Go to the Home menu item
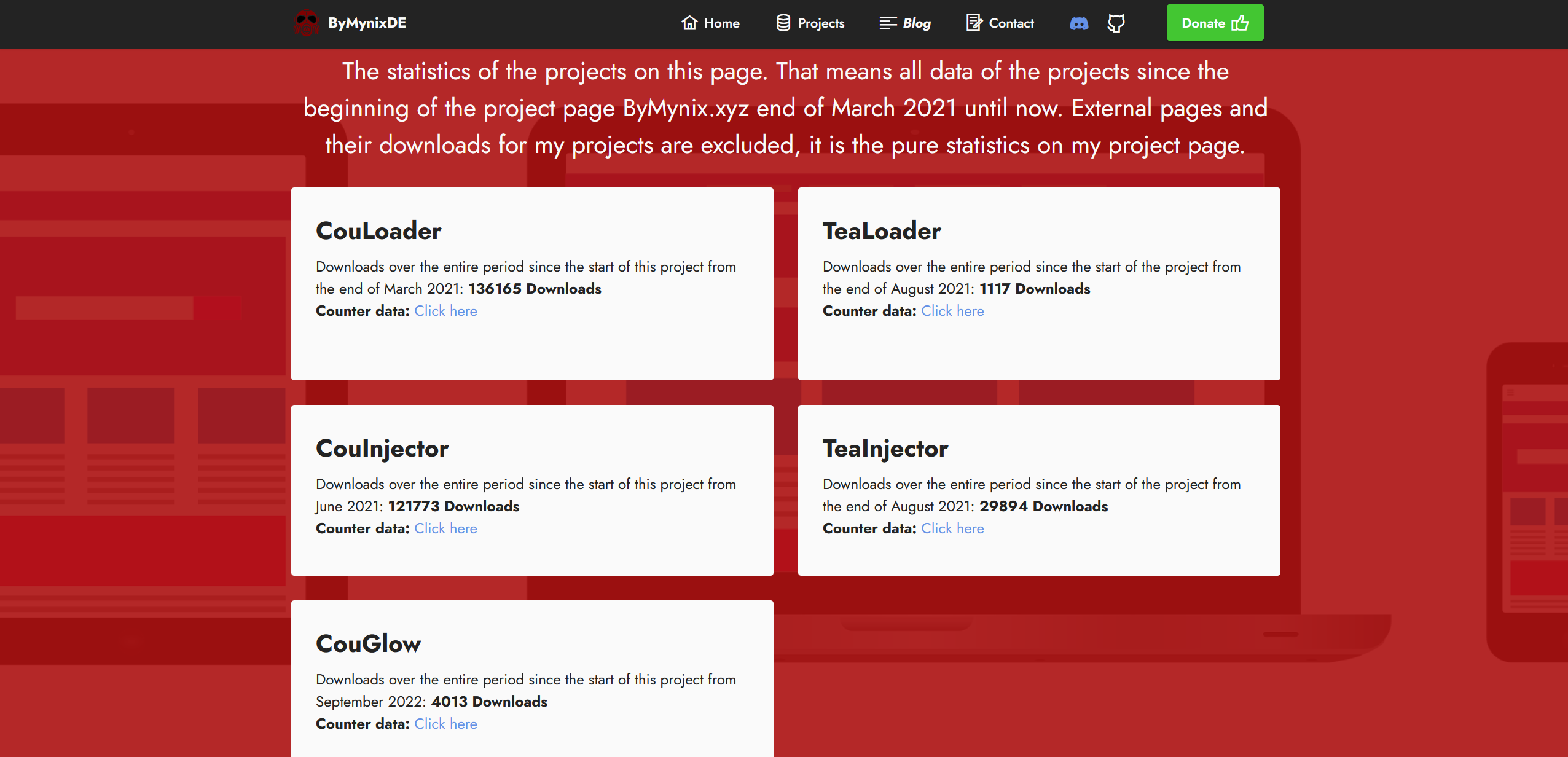Image resolution: width=1568 pixels, height=757 pixels. 721,23
